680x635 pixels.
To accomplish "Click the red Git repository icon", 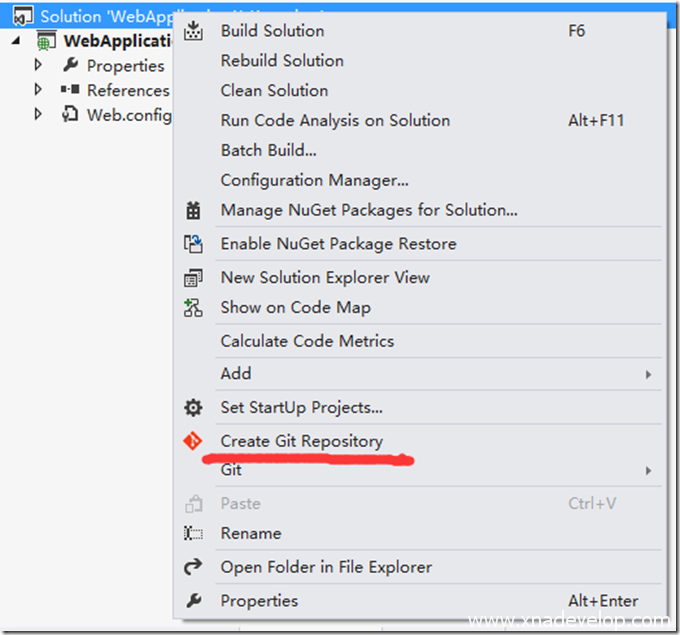I will 194,441.
